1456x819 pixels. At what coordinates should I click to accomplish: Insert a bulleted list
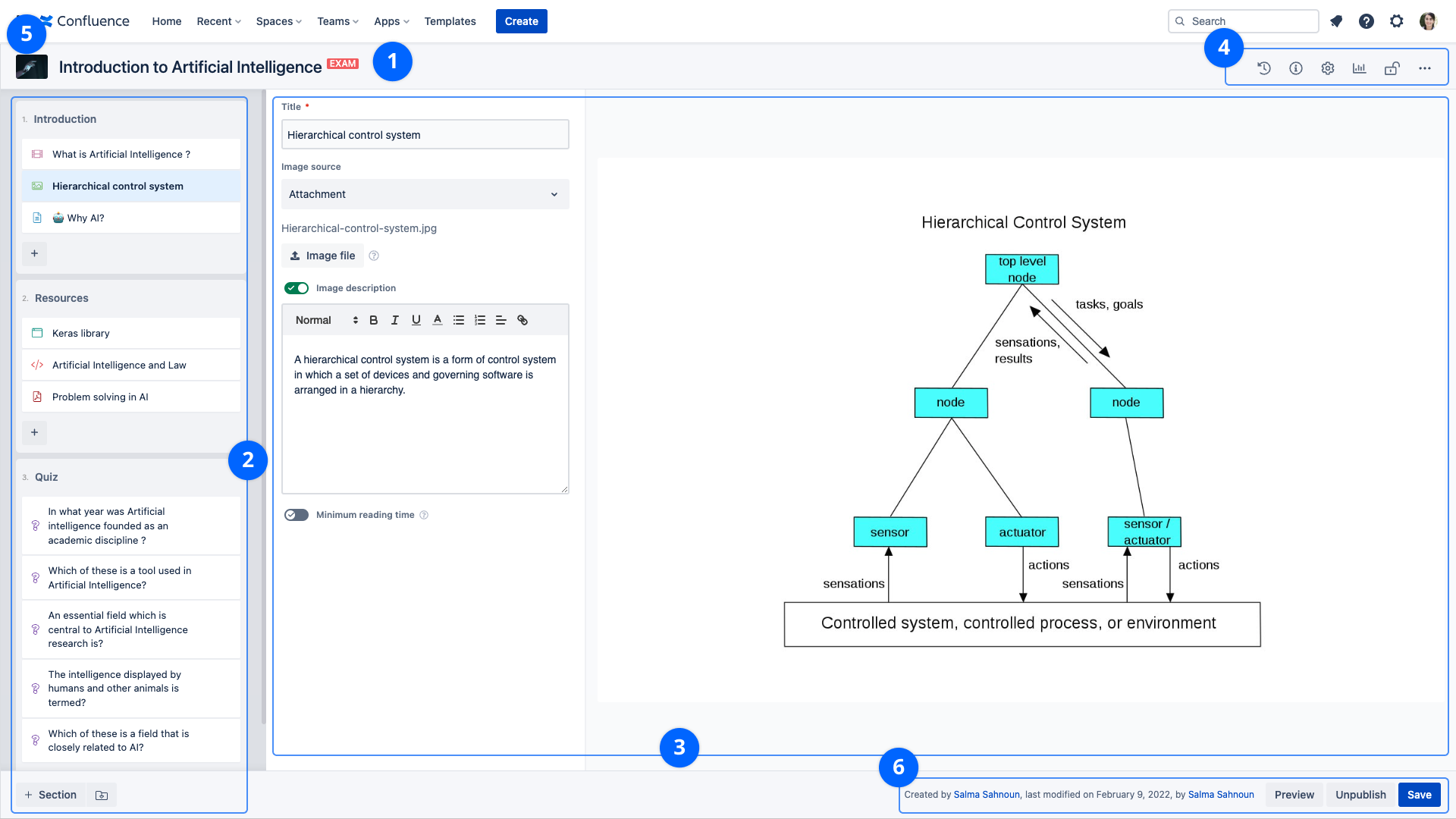459,320
